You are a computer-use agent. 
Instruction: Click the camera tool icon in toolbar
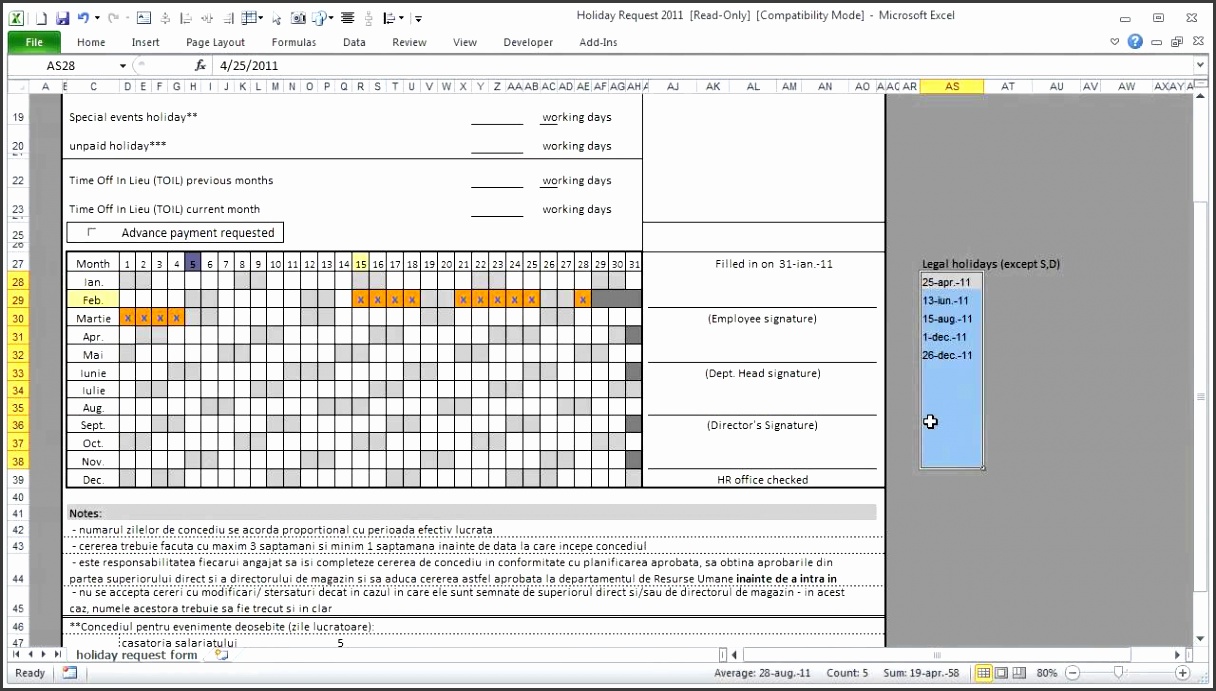[x=299, y=18]
